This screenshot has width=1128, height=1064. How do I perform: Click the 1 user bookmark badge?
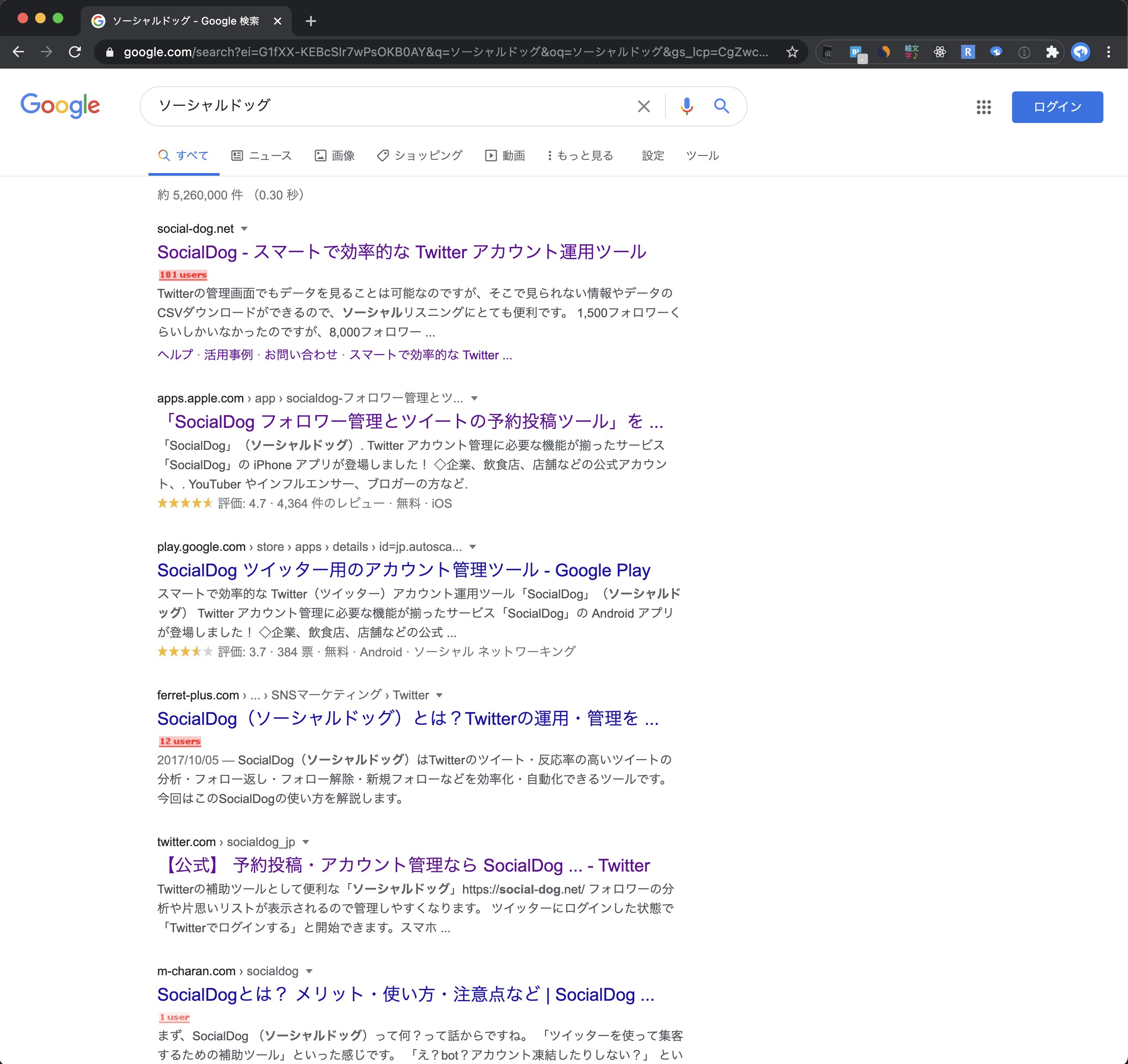(174, 1017)
